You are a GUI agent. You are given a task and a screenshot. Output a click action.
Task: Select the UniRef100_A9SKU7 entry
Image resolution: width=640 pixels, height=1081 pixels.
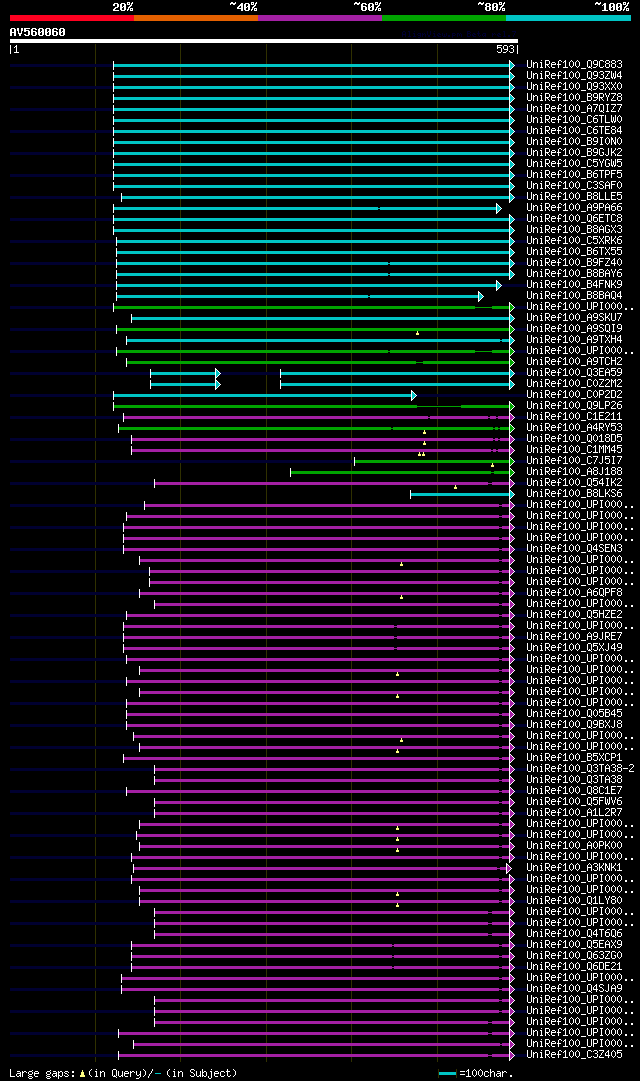[x=574, y=319]
